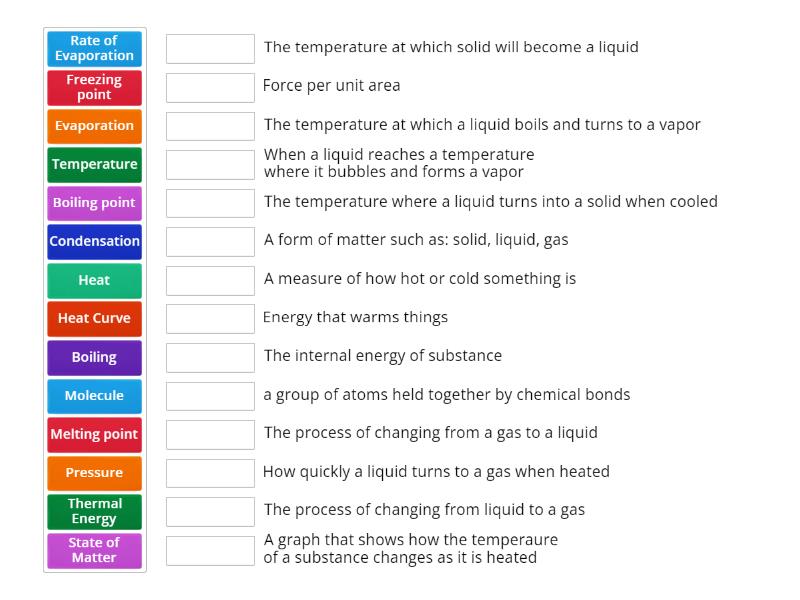Select the Condensation word card
Viewport: 800px width, 600px height.
click(94, 241)
